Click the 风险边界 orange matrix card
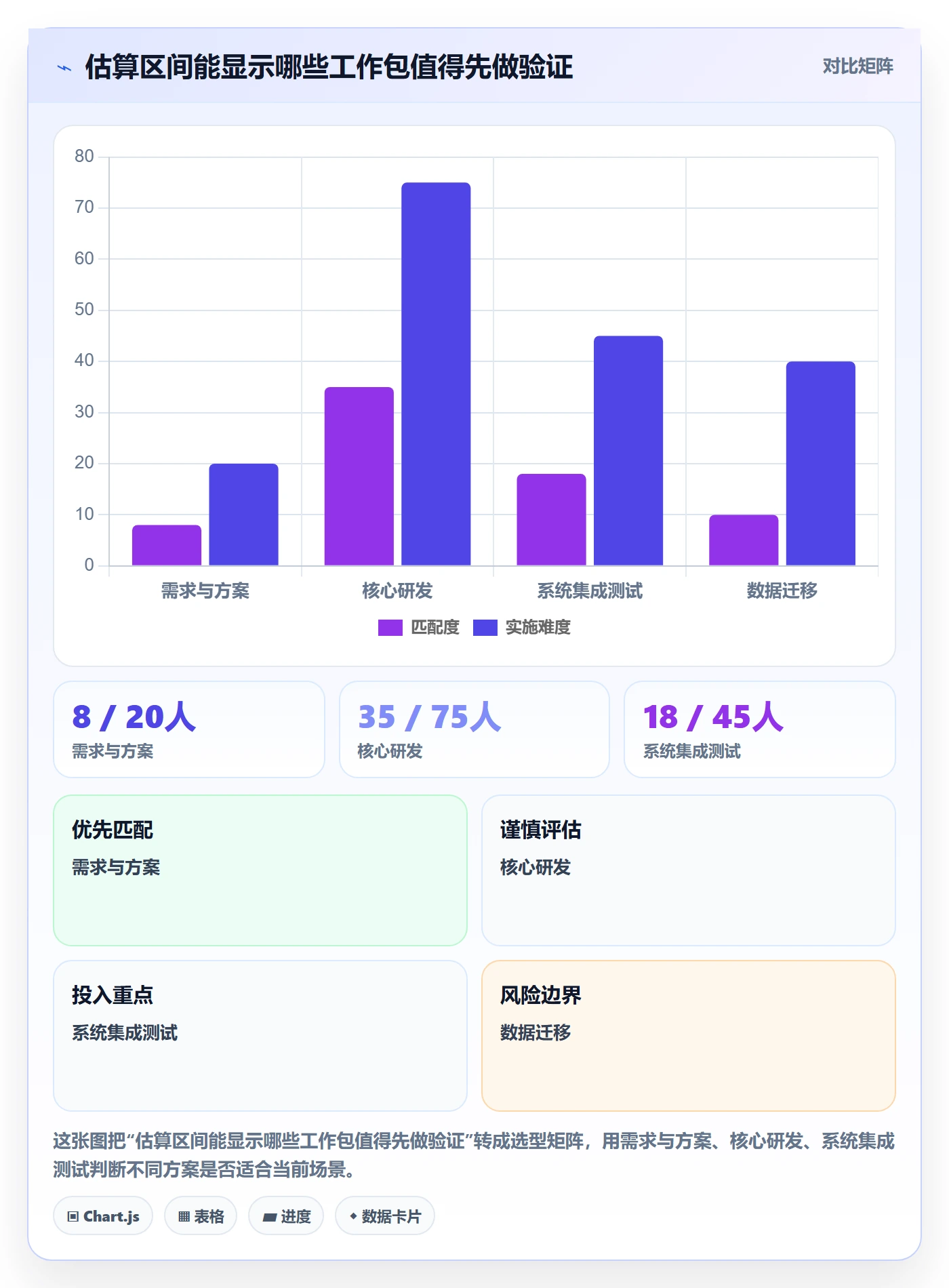Image resolution: width=949 pixels, height=1288 pixels. tap(689, 1036)
